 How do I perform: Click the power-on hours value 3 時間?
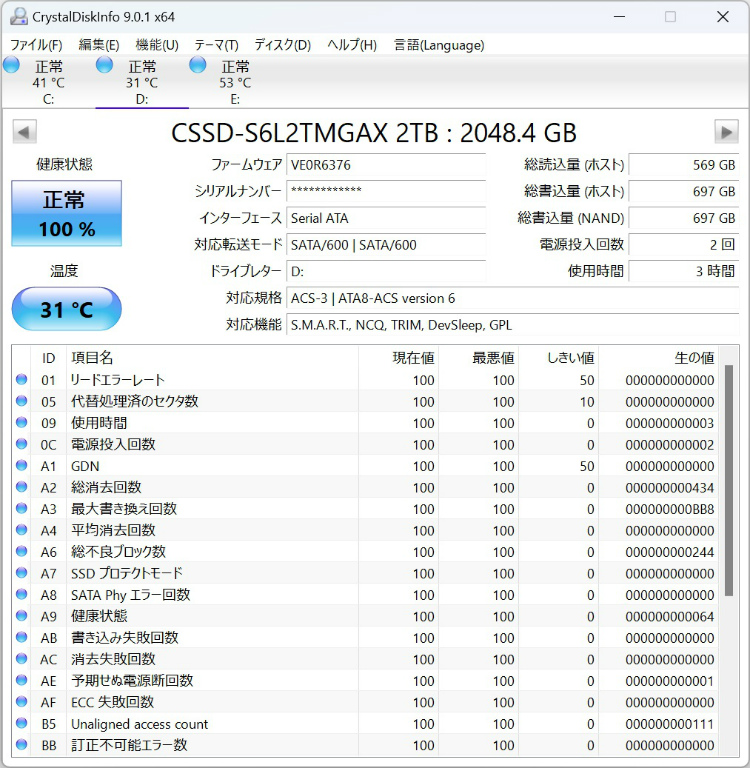(683, 271)
